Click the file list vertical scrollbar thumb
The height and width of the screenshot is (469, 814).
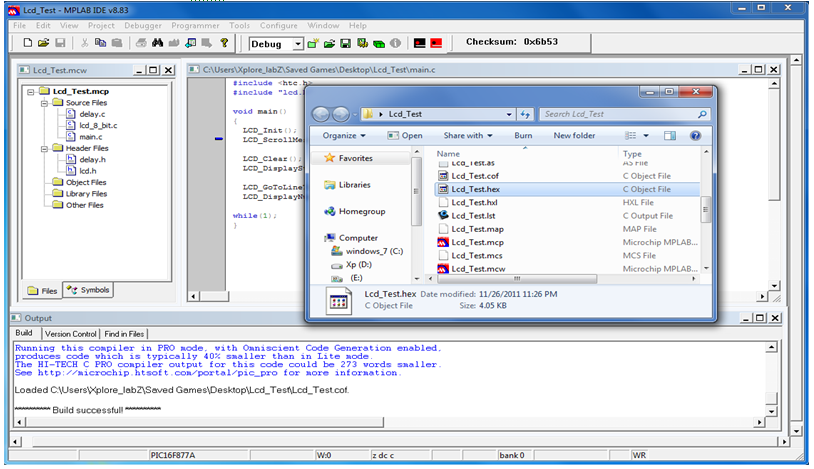(705, 210)
